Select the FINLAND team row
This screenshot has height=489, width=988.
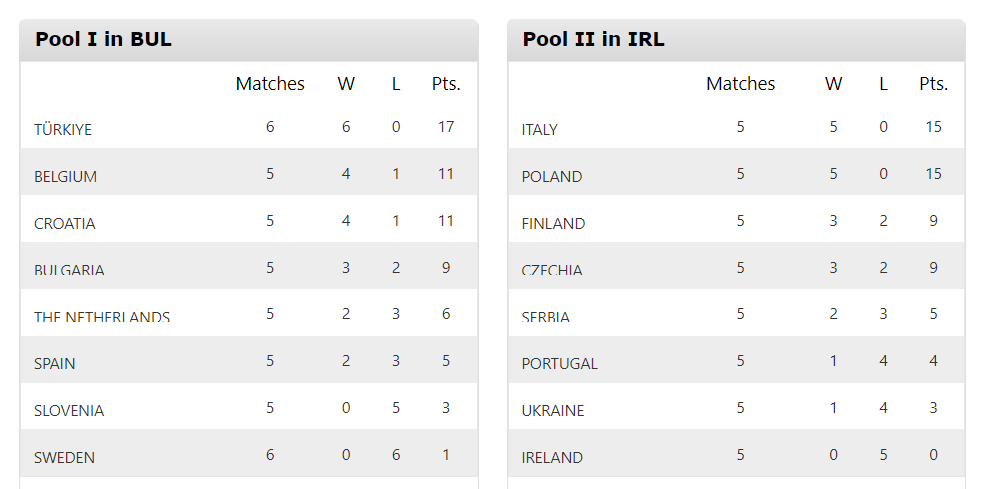(x=736, y=218)
